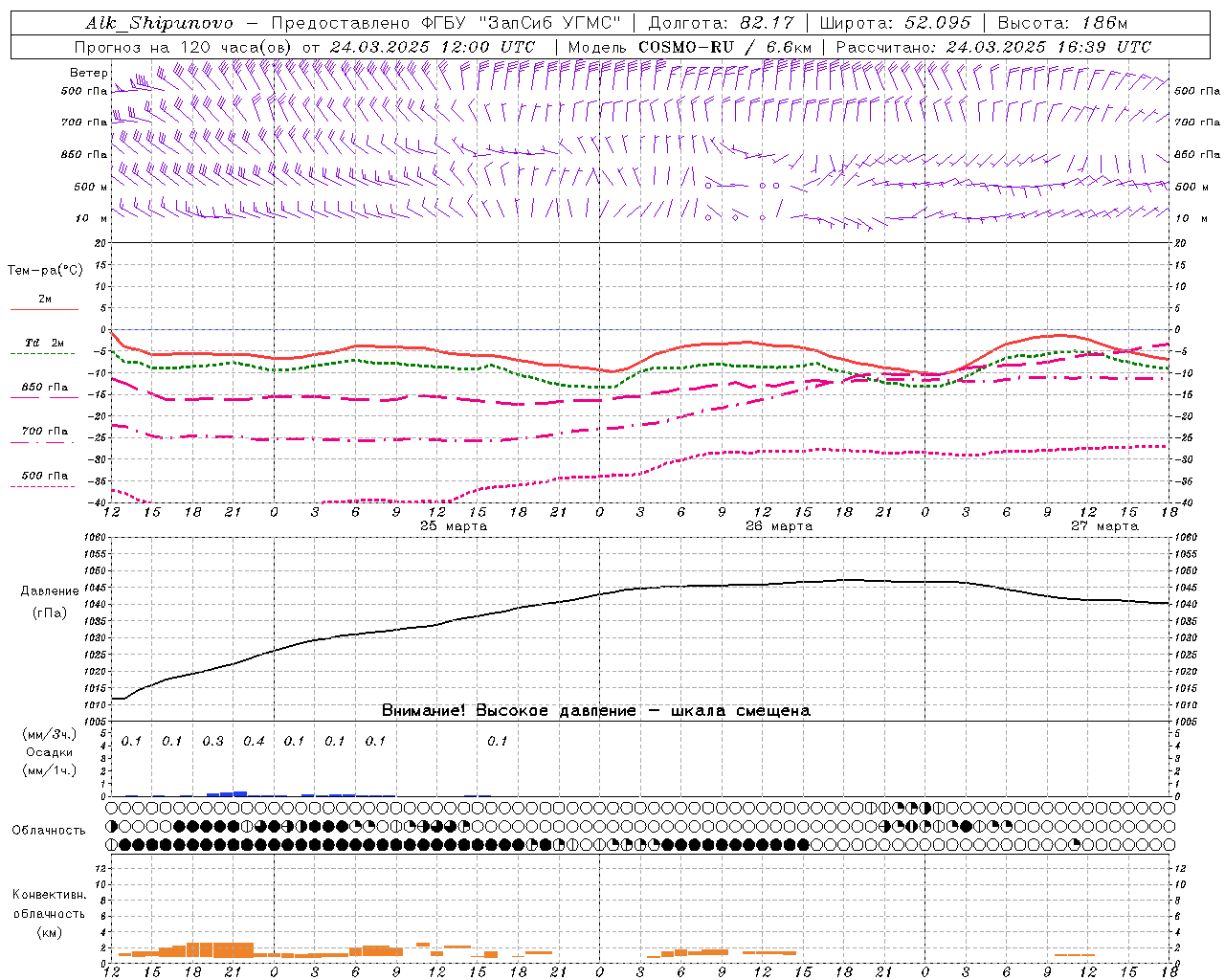Click the latitude value Широта: 52.095
The width and height of the screenshot is (1225, 980).
click(896, 23)
